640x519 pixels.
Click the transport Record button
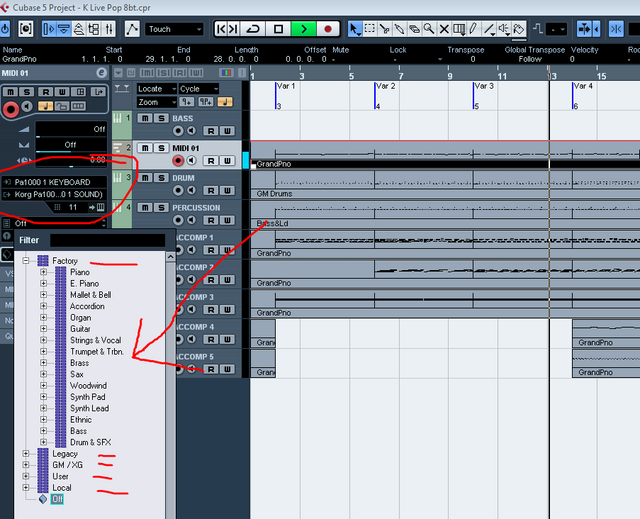[328, 29]
